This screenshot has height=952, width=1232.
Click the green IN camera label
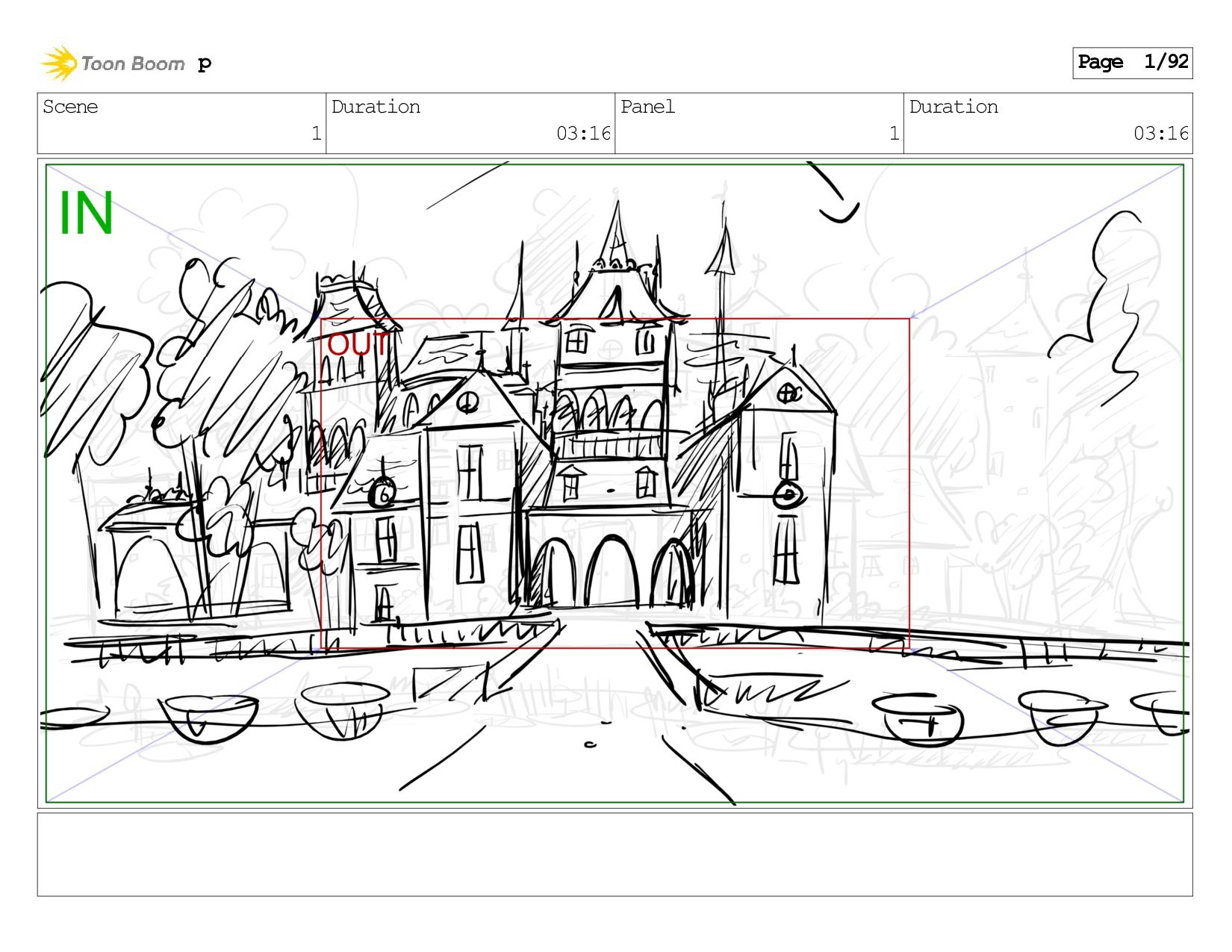(x=86, y=214)
